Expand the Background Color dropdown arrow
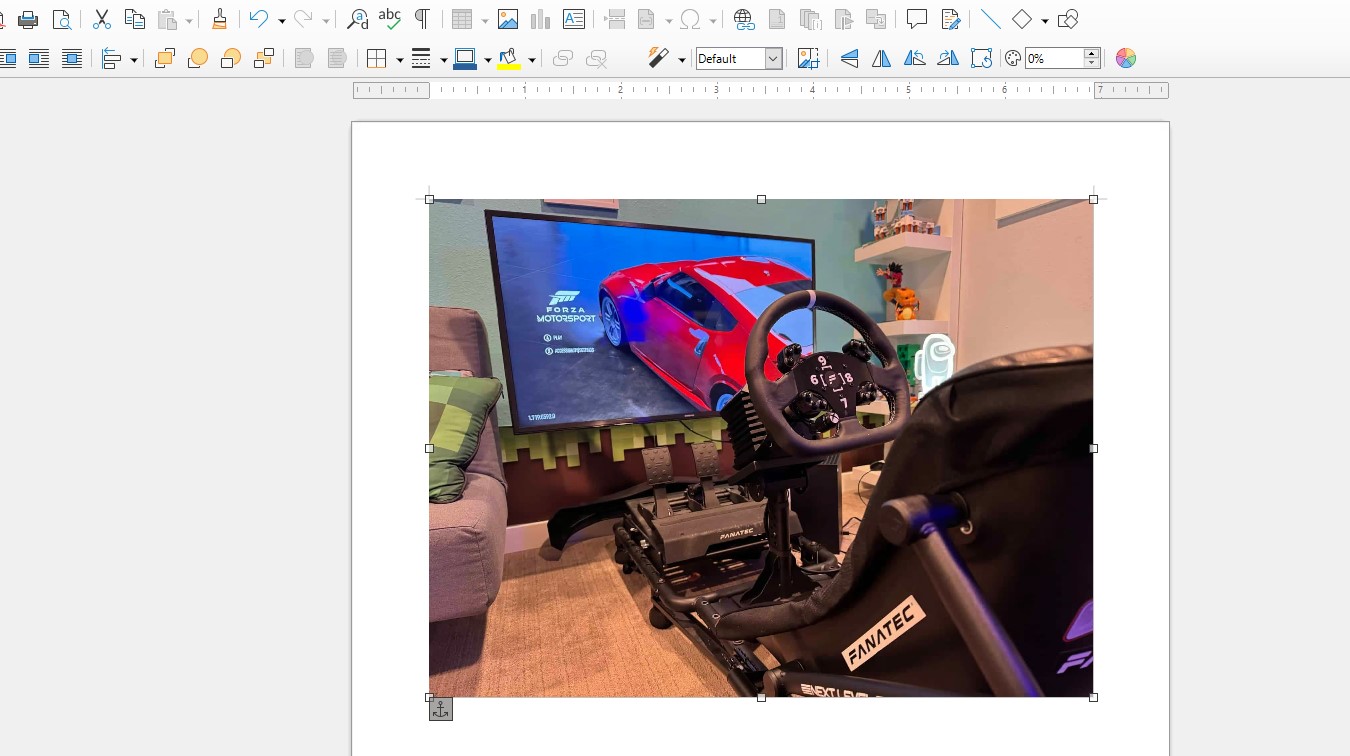The width and height of the screenshot is (1350, 756). pyautogui.click(x=531, y=60)
